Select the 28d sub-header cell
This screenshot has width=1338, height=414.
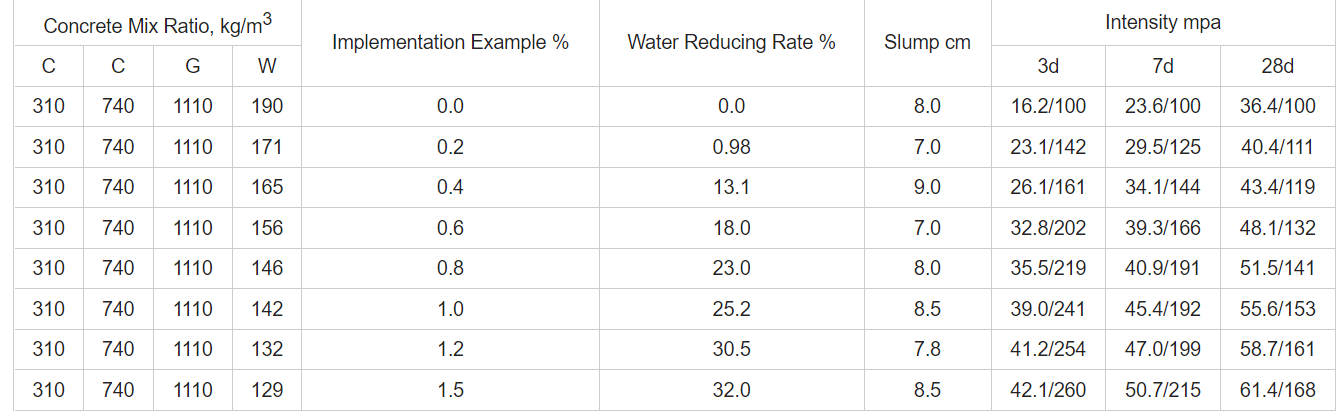(1277, 66)
